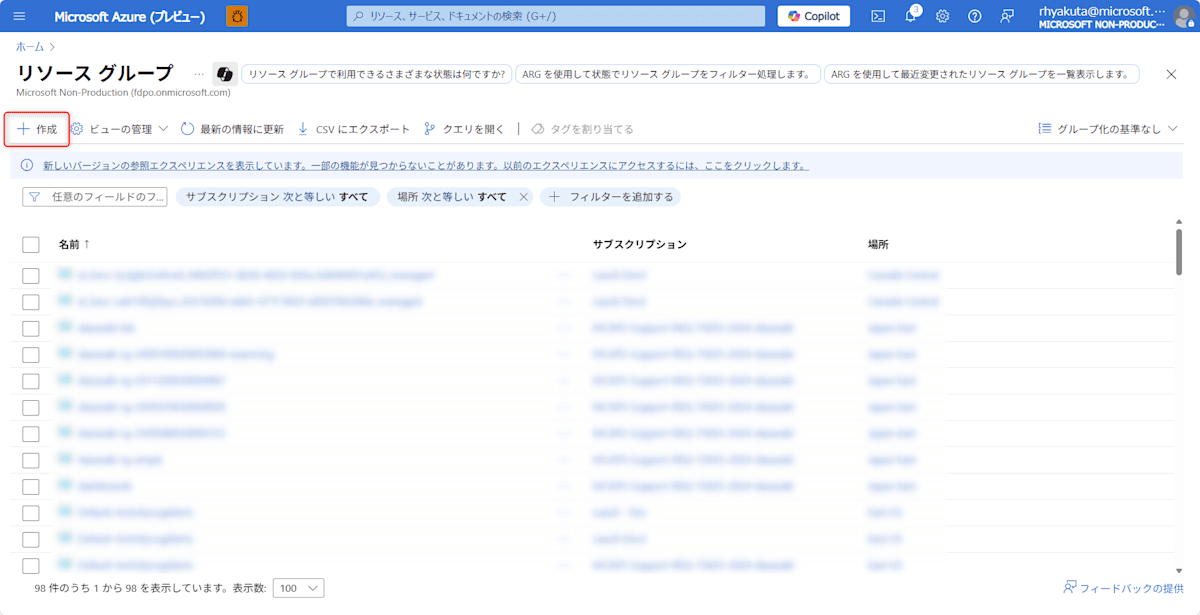
Task: Open Cloud Shell from the top bar
Action: (x=878, y=16)
